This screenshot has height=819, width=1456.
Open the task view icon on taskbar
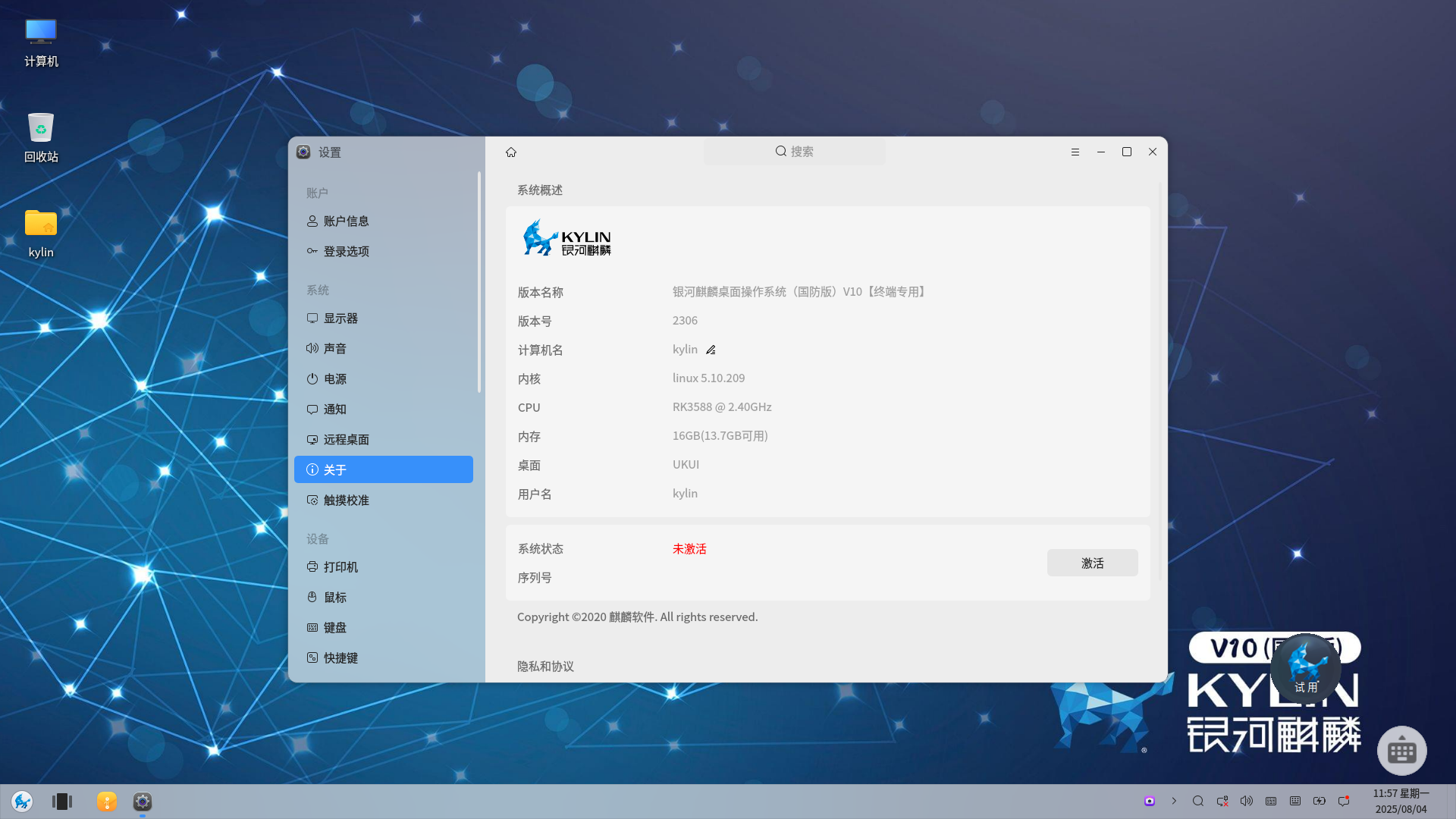click(x=62, y=802)
